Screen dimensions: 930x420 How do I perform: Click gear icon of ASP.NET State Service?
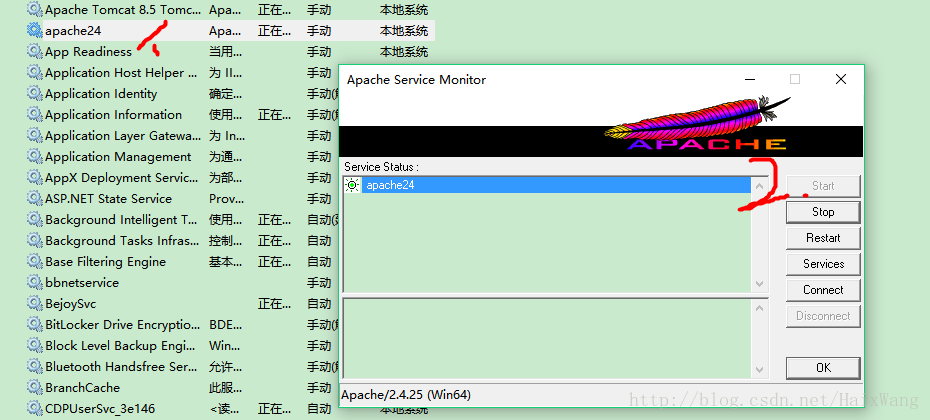(x=35, y=199)
